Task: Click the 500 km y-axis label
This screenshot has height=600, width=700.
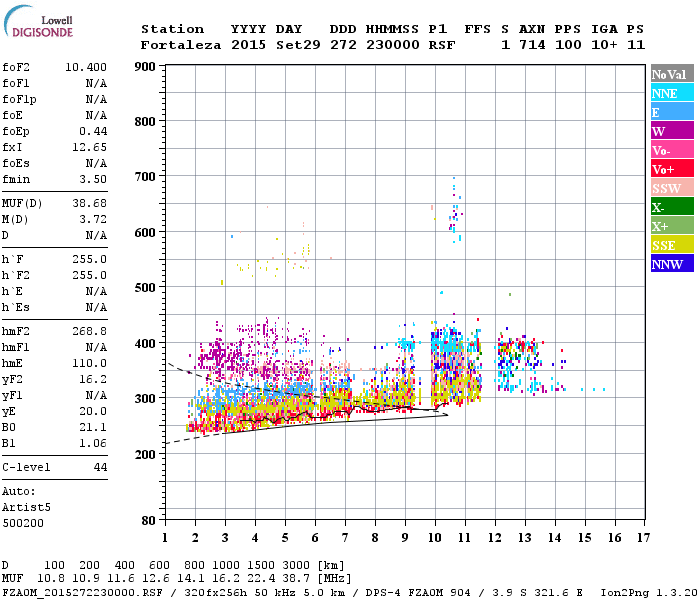Action: pyautogui.click(x=145, y=287)
